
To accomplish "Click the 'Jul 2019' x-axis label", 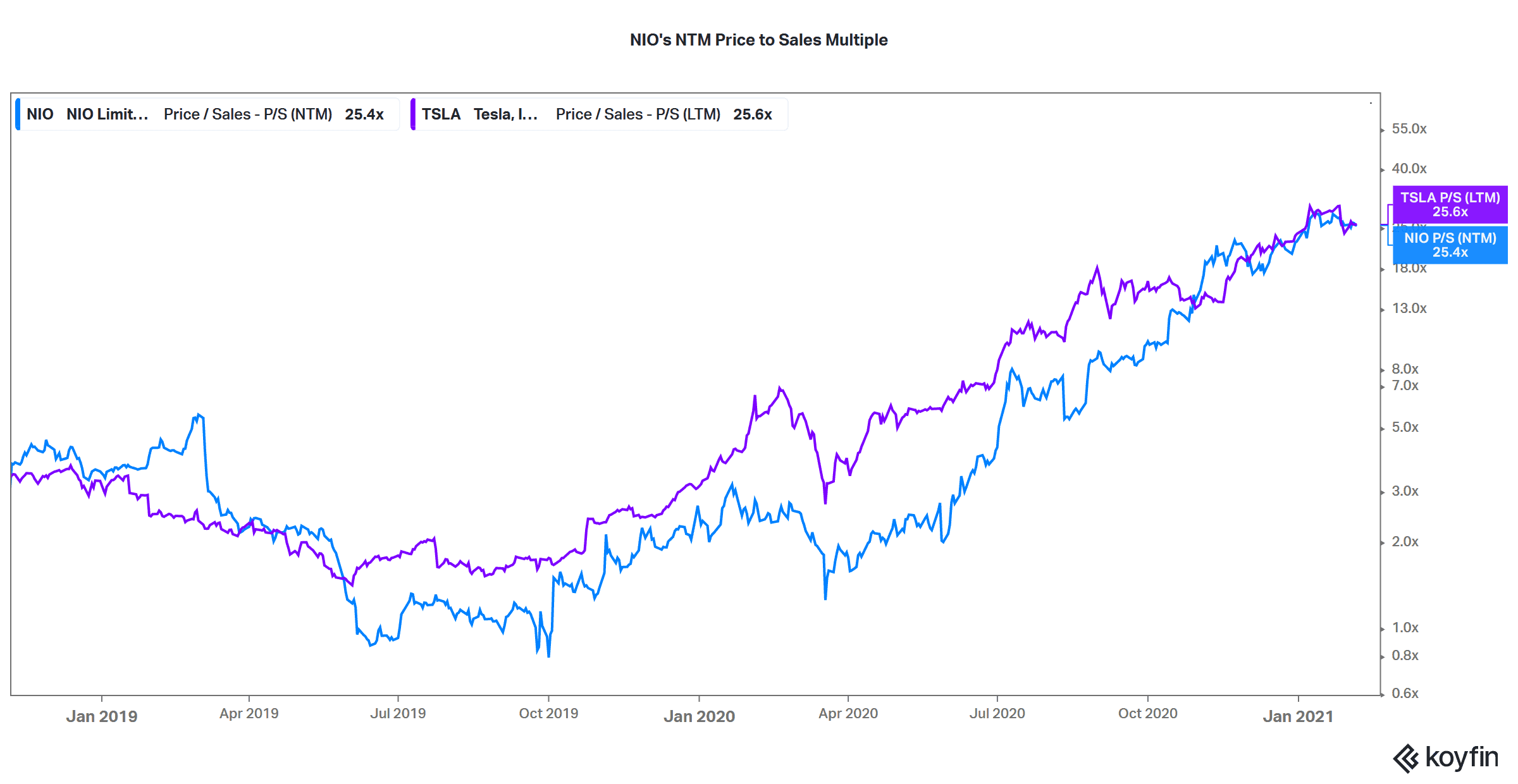I will coord(398,713).
